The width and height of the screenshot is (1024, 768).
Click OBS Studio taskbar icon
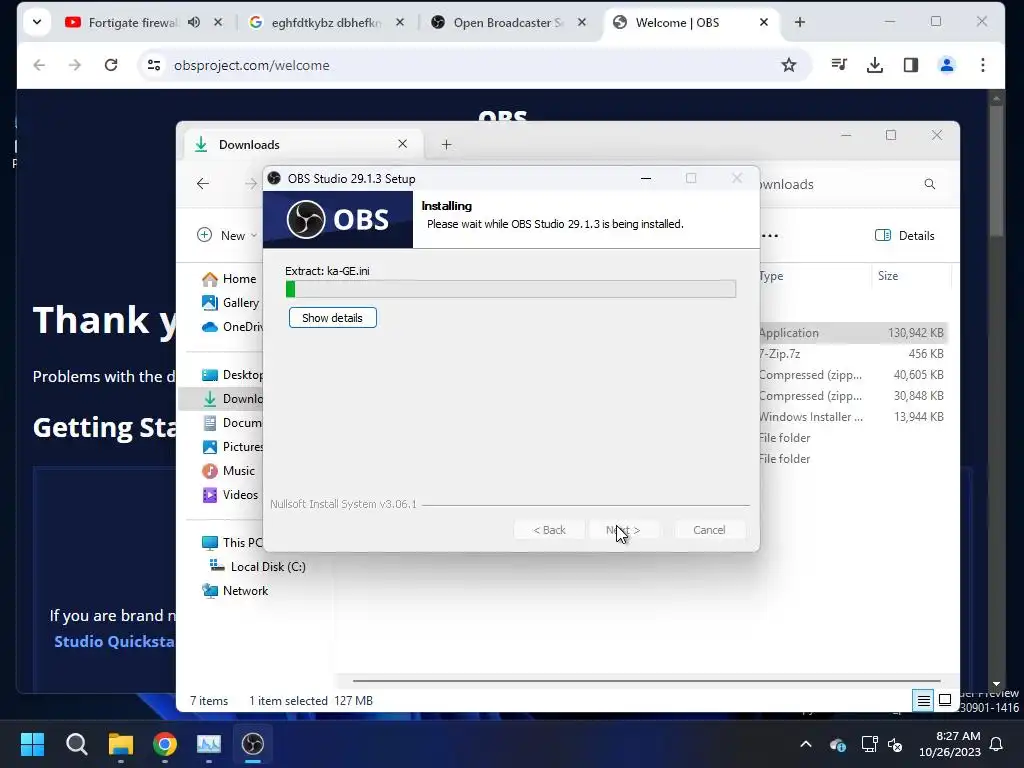tap(253, 744)
